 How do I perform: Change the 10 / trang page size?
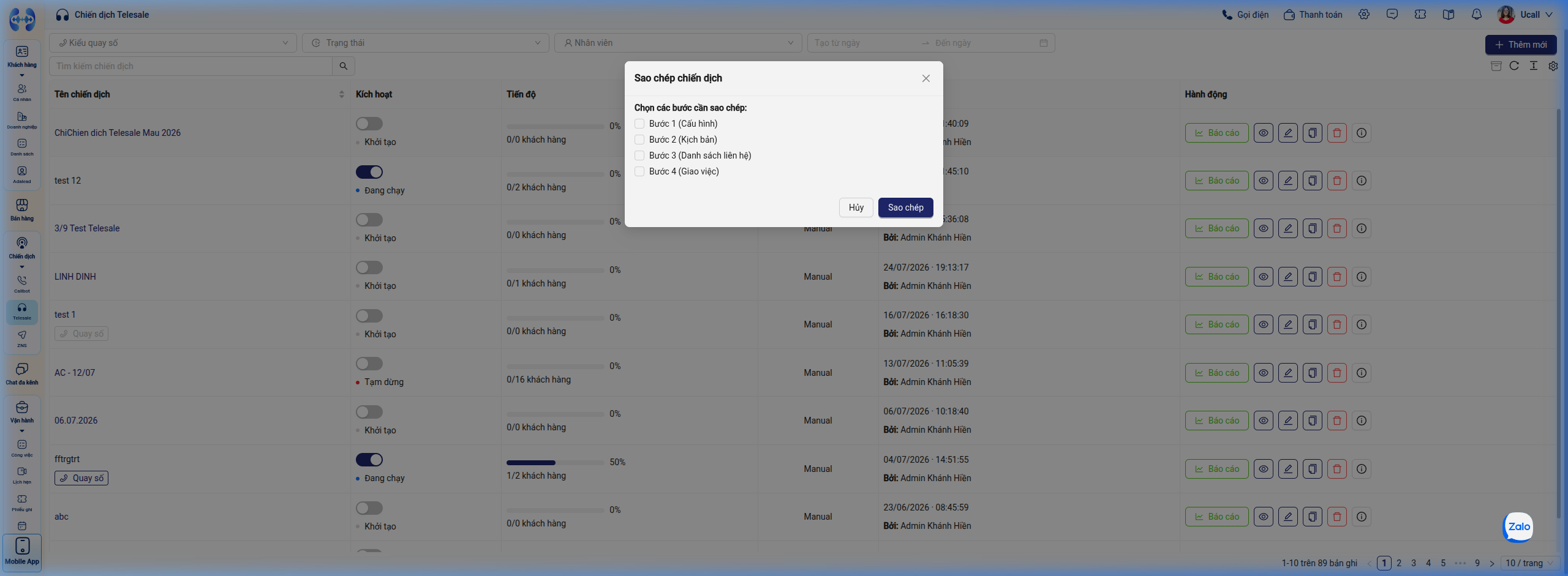pos(1529,563)
